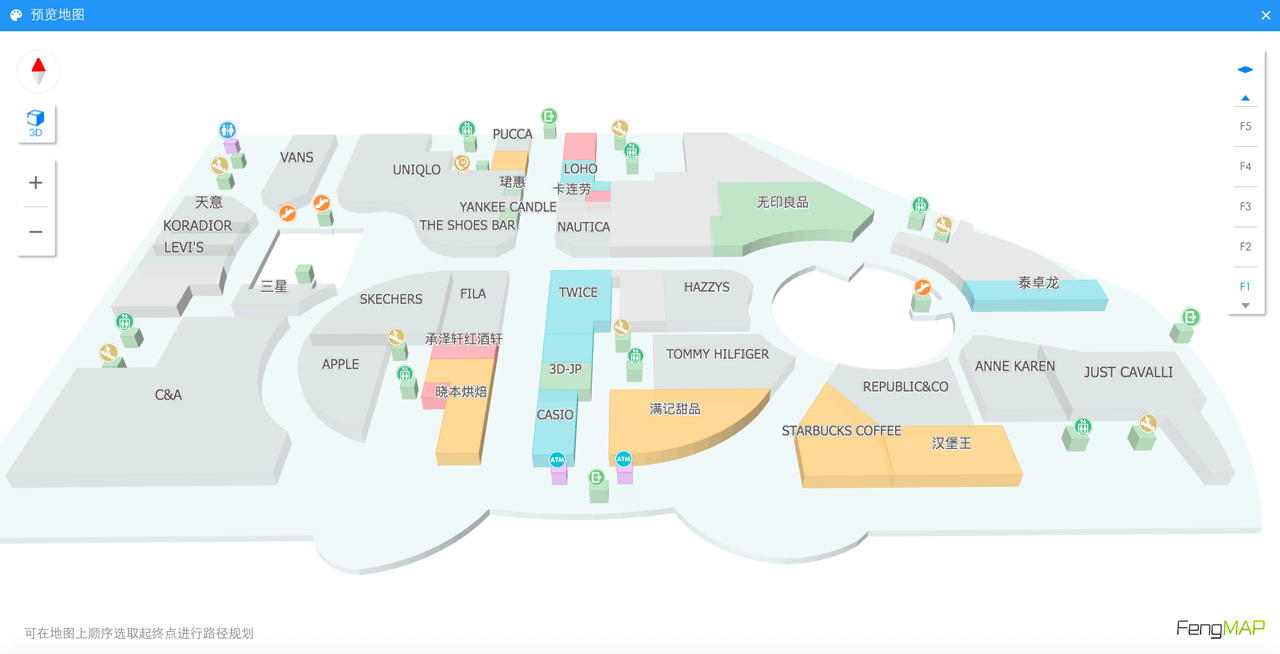Select the APPLE store label

point(340,364)
